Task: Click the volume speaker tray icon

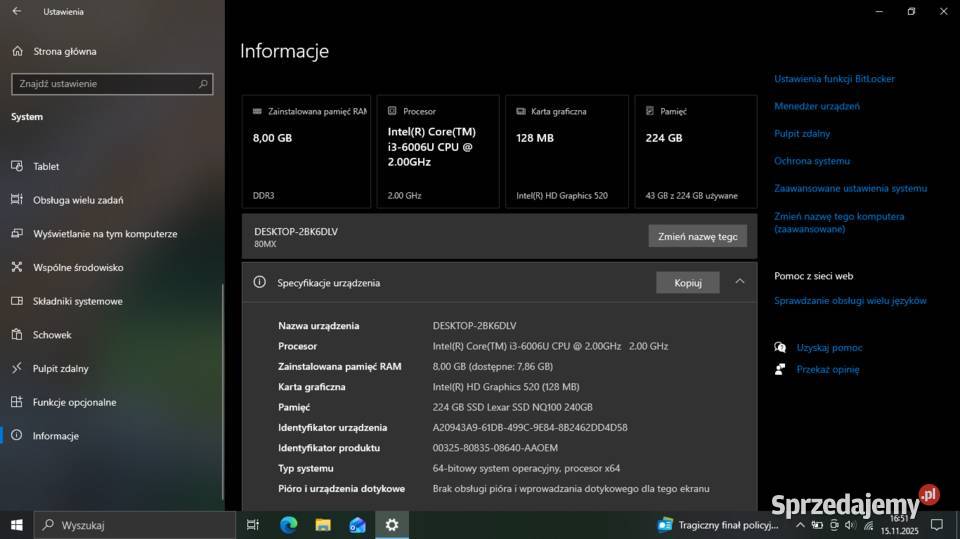Action: coord(850,525)
